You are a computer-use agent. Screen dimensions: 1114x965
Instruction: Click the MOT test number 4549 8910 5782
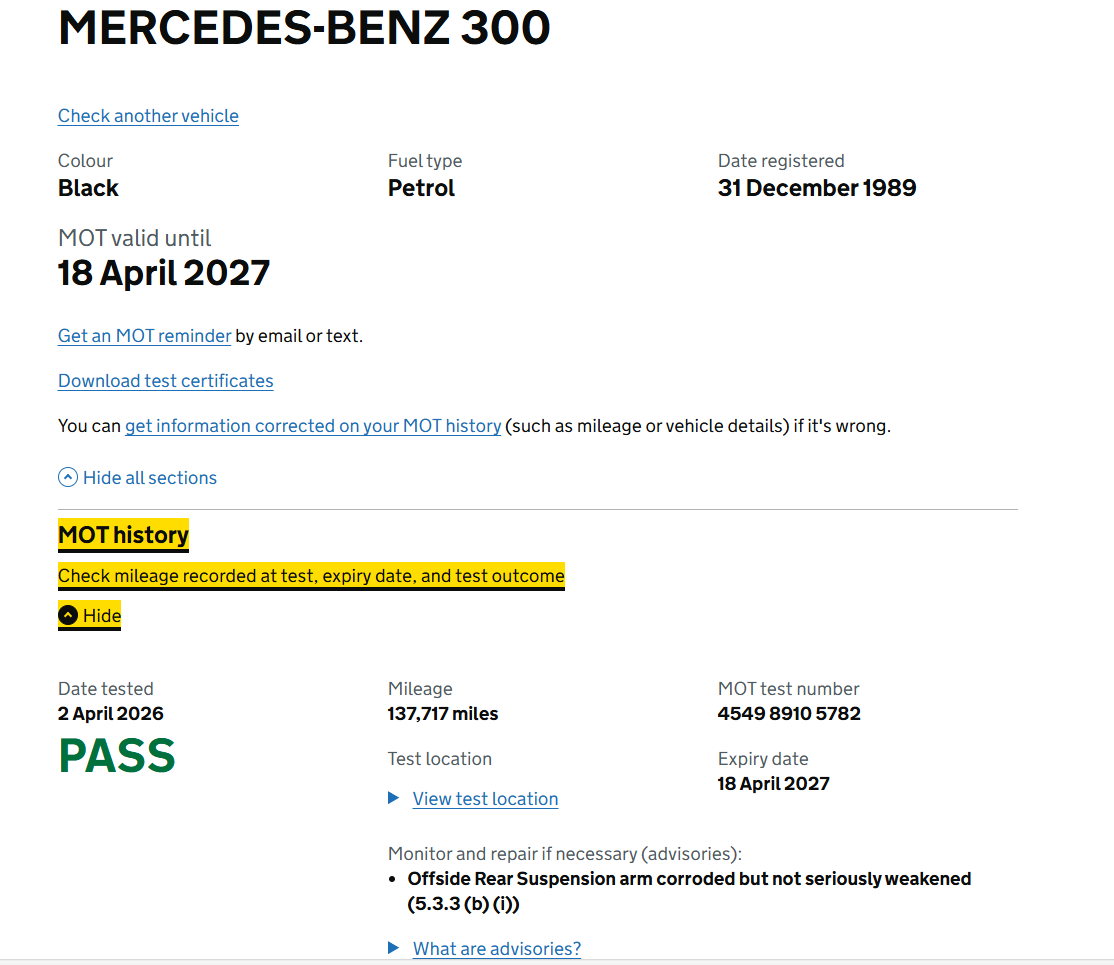click(x=789, y=714)
